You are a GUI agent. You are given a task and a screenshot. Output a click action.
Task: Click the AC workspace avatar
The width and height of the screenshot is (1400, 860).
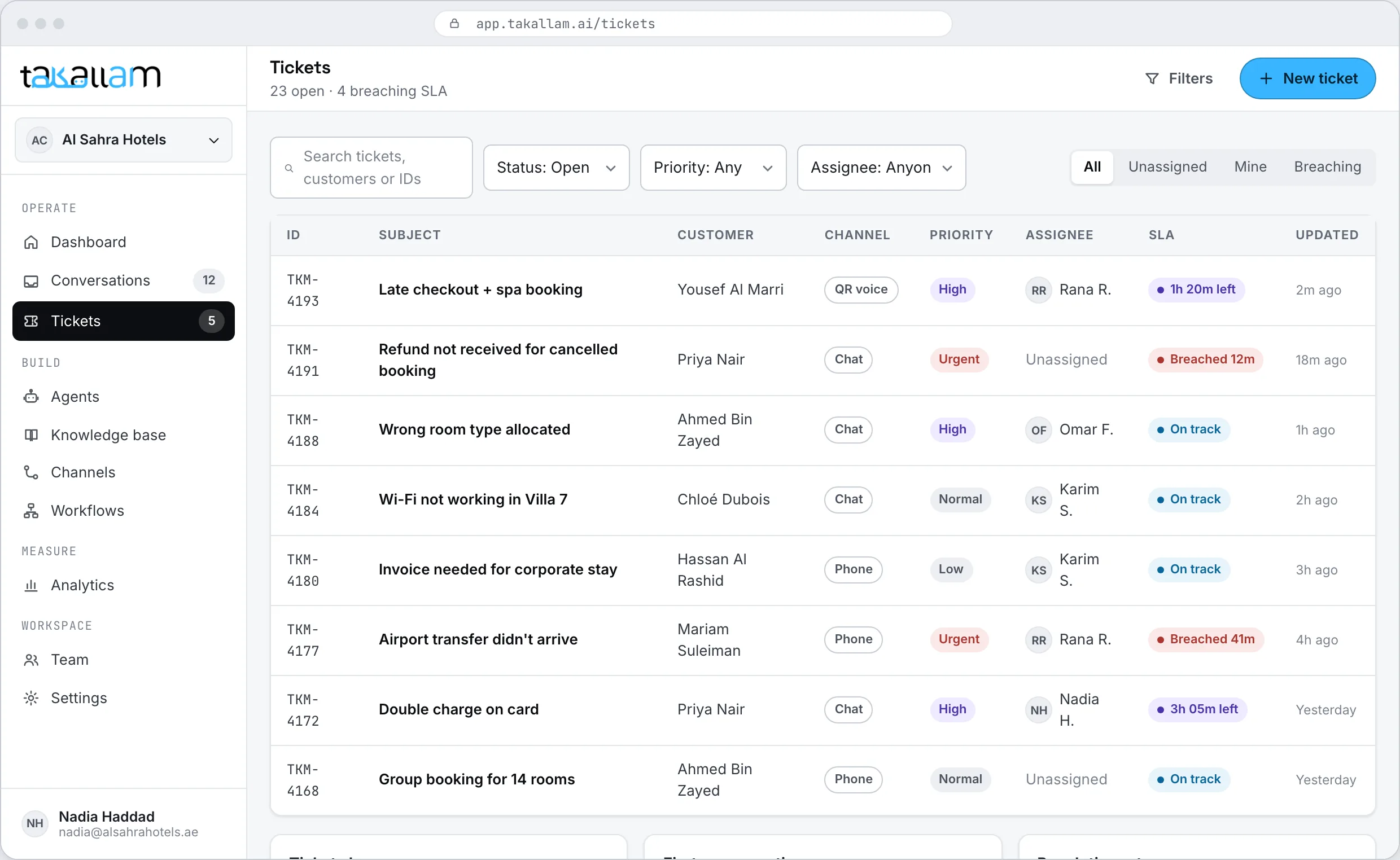tap(40, 140)
